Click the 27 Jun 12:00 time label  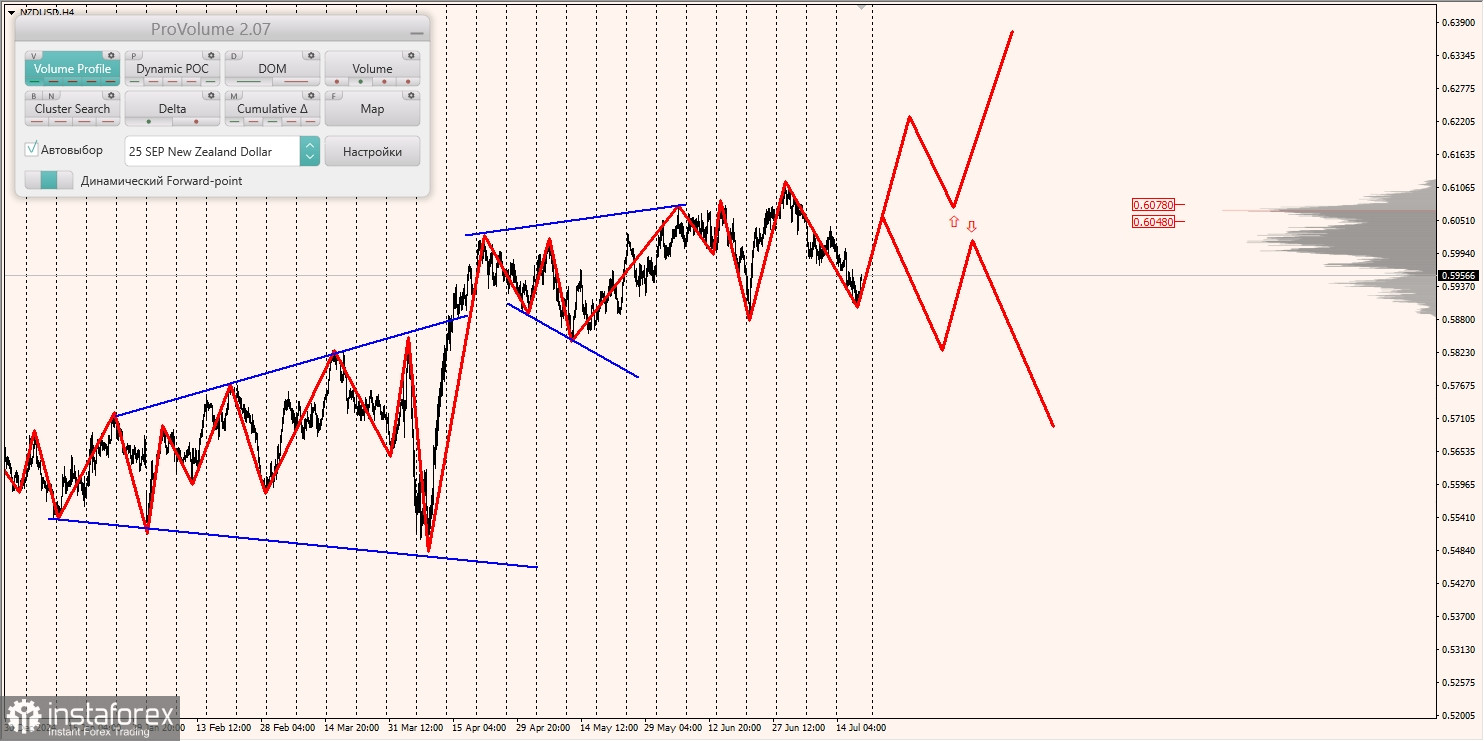tap(798, 728)
